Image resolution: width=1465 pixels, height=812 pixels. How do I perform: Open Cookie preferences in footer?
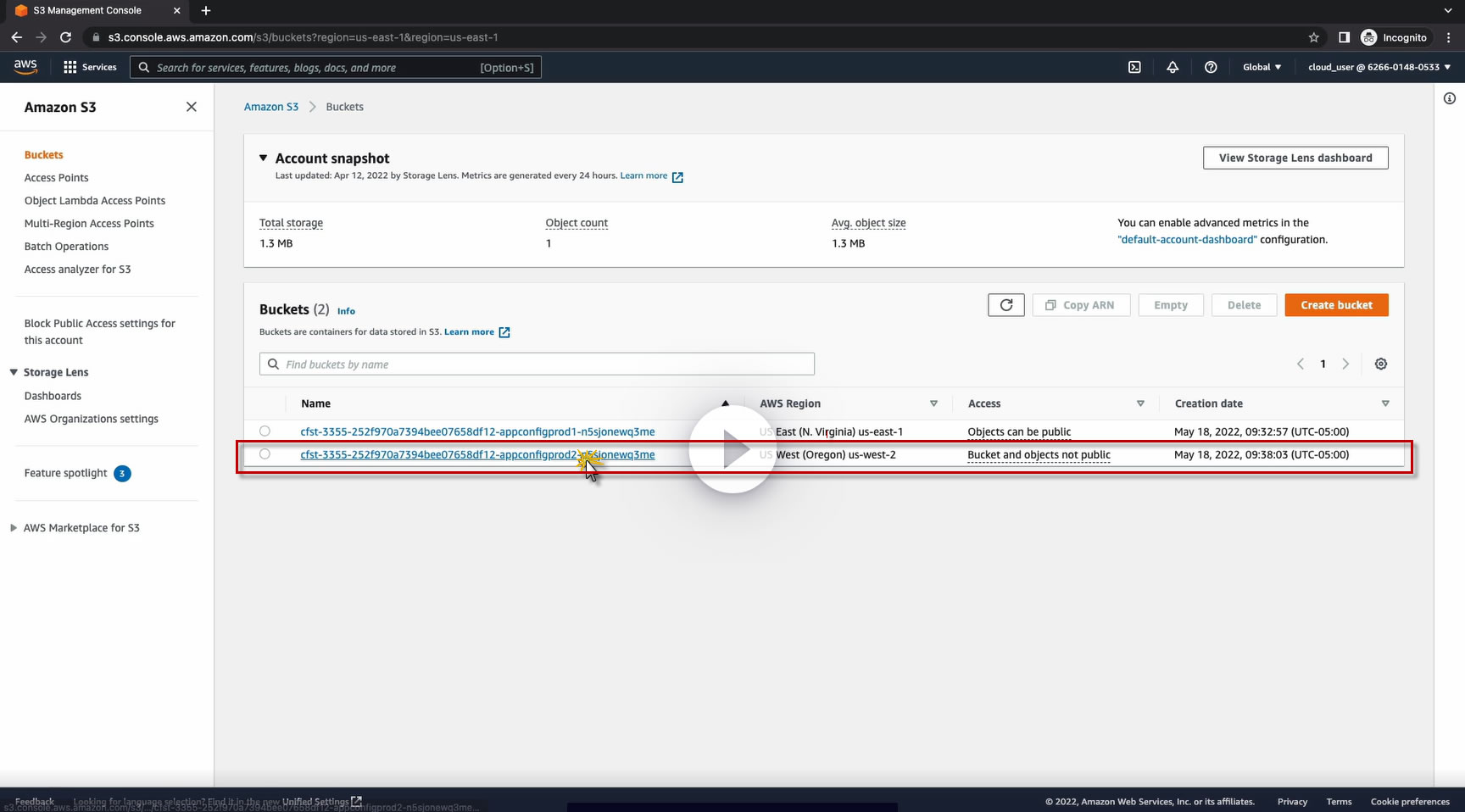pos(1410,802)
